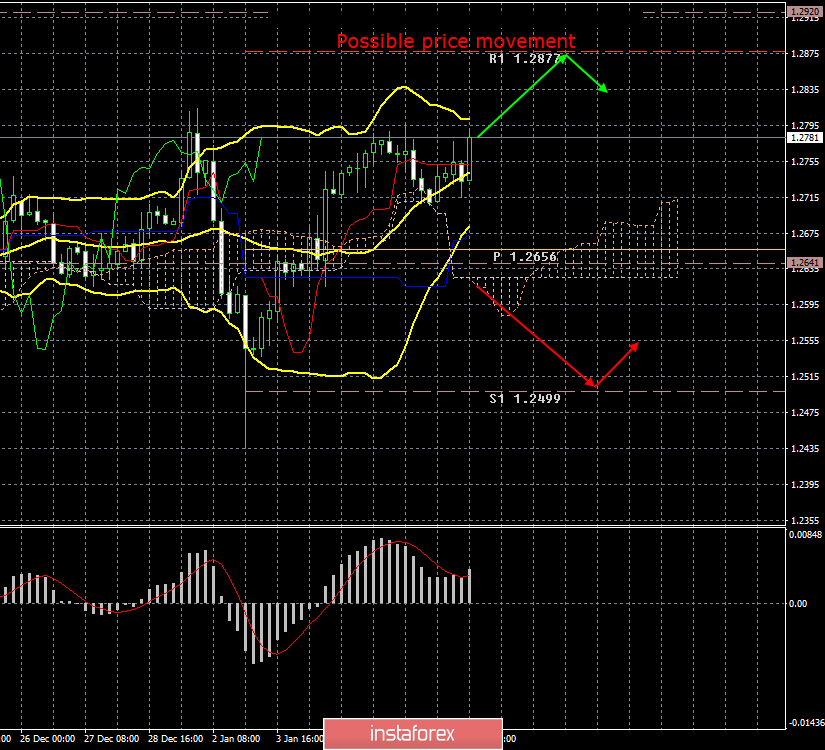
Task: Click the MACD -0.01436 scale value
Action: 806,723
